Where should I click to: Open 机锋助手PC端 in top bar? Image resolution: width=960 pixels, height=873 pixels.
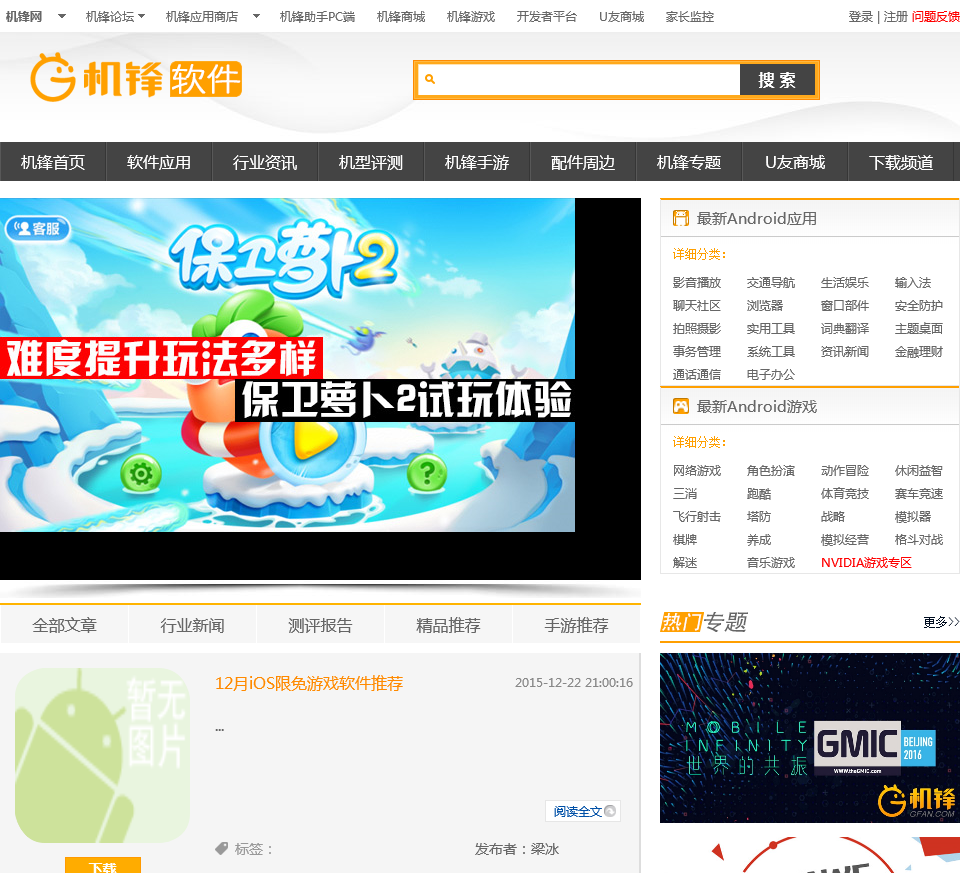pos(317,17)
